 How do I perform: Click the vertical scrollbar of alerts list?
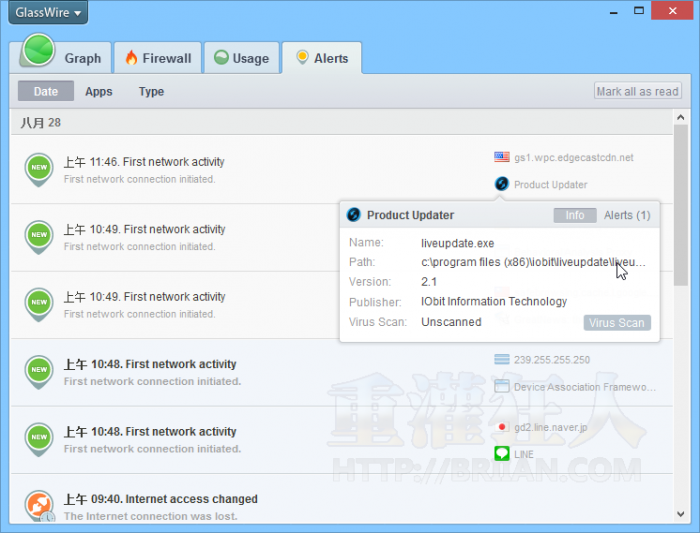point(680,200)
